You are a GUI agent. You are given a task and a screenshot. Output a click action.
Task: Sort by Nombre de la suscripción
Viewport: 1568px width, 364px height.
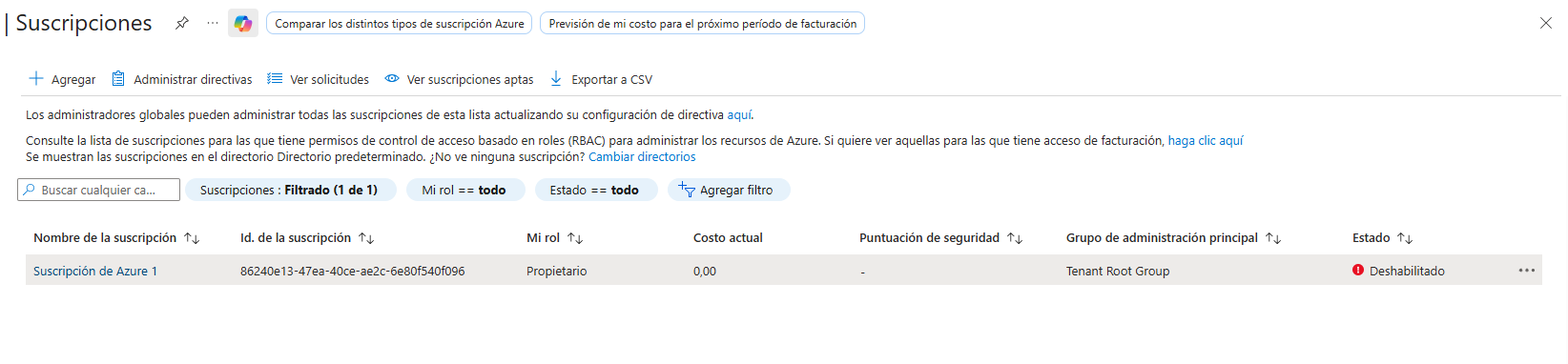click(x=192, y=238)
